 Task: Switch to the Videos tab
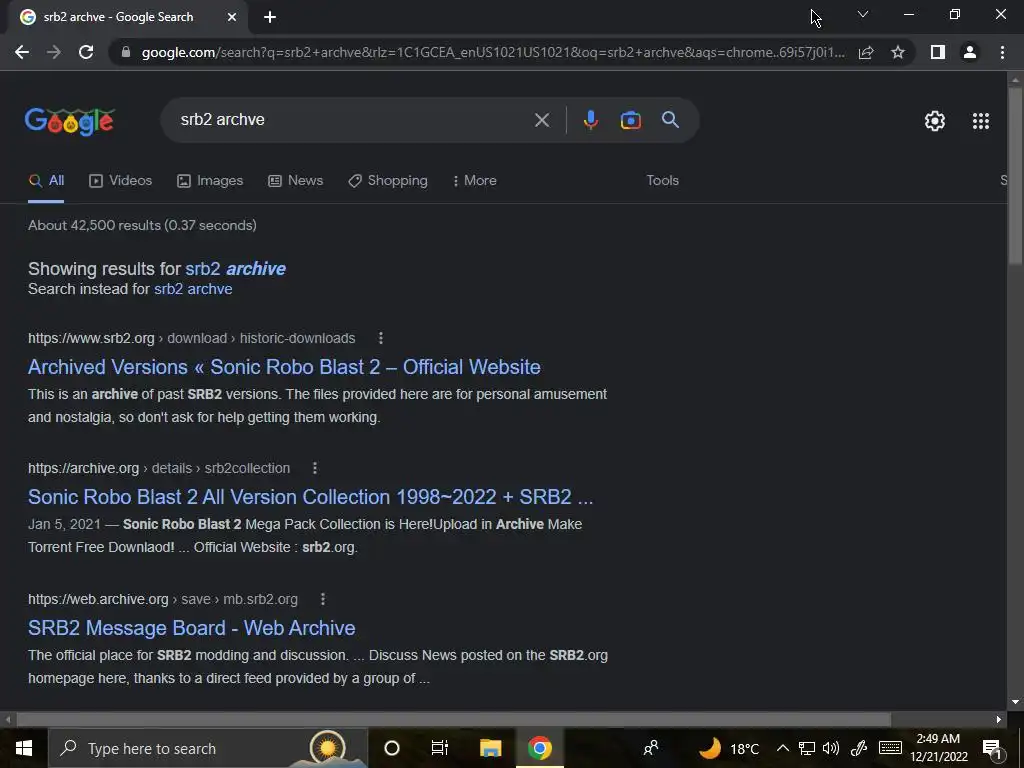(121, 181)
